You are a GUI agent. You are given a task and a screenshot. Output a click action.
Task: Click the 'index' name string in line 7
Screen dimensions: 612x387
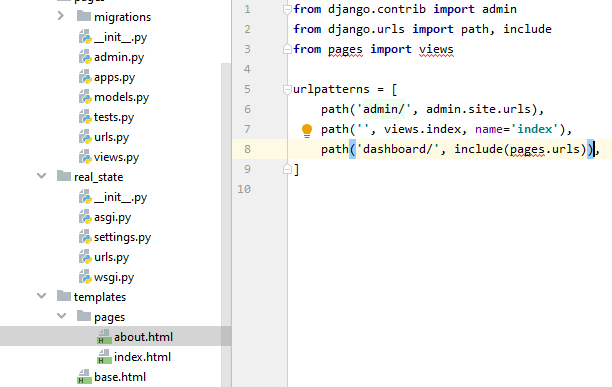click(534, 129)
